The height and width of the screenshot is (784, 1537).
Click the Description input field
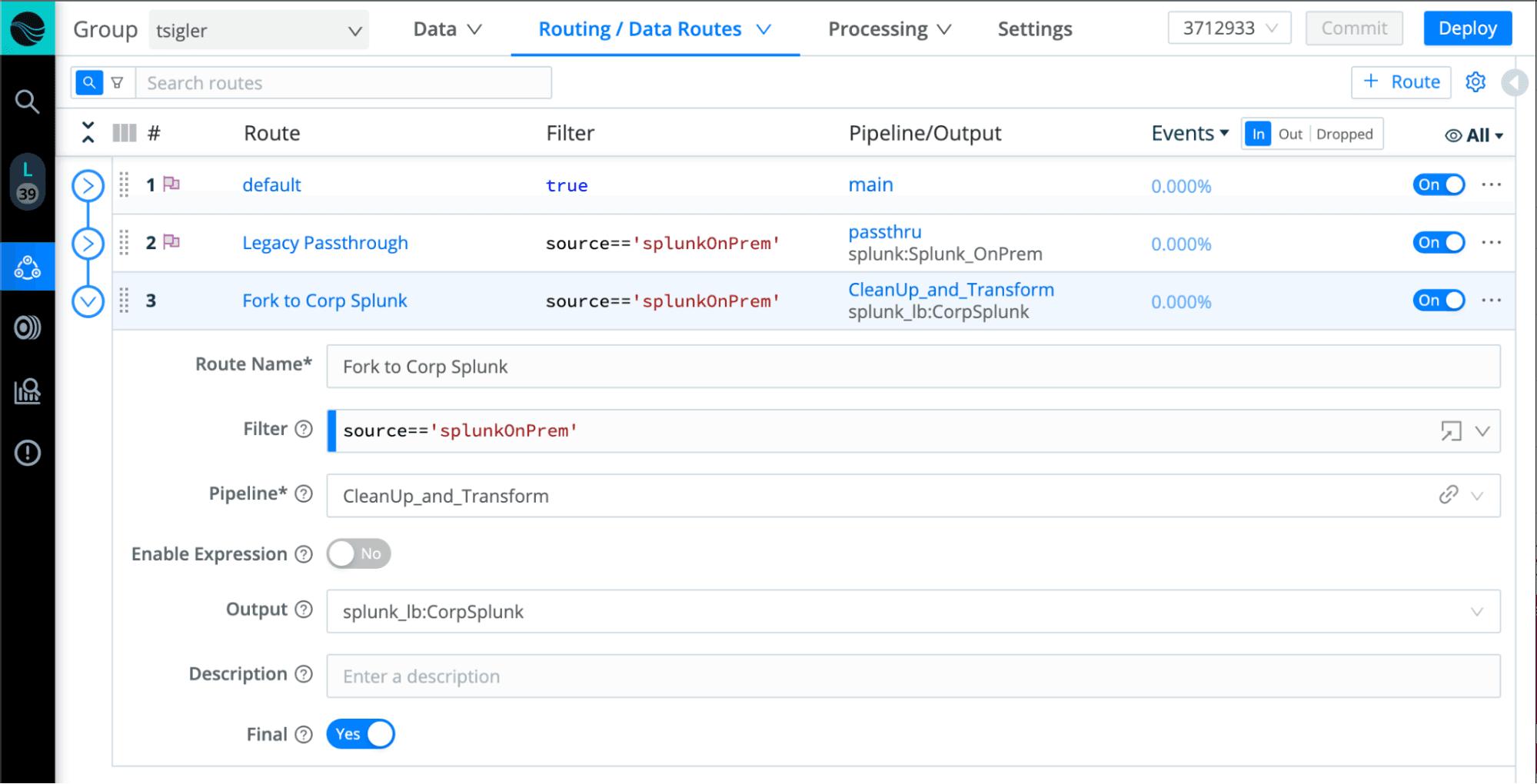912,676
